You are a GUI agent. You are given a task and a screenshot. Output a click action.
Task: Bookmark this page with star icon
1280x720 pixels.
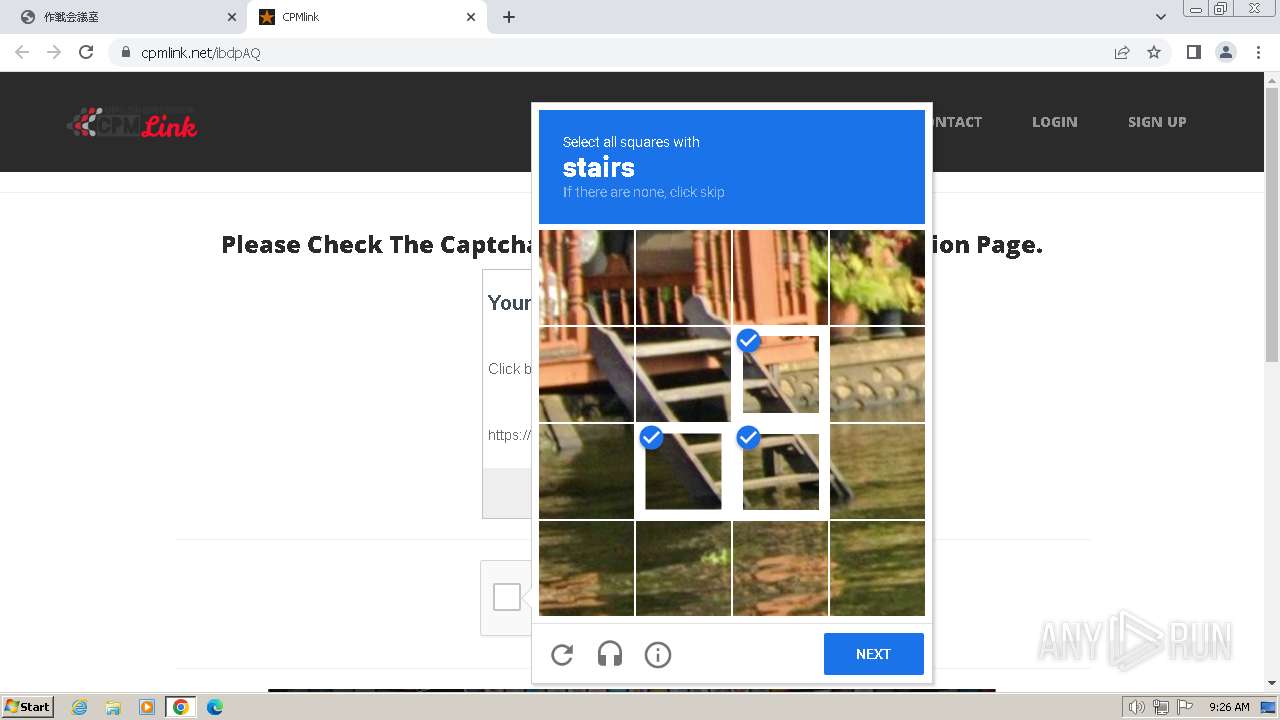[1154, 53]
